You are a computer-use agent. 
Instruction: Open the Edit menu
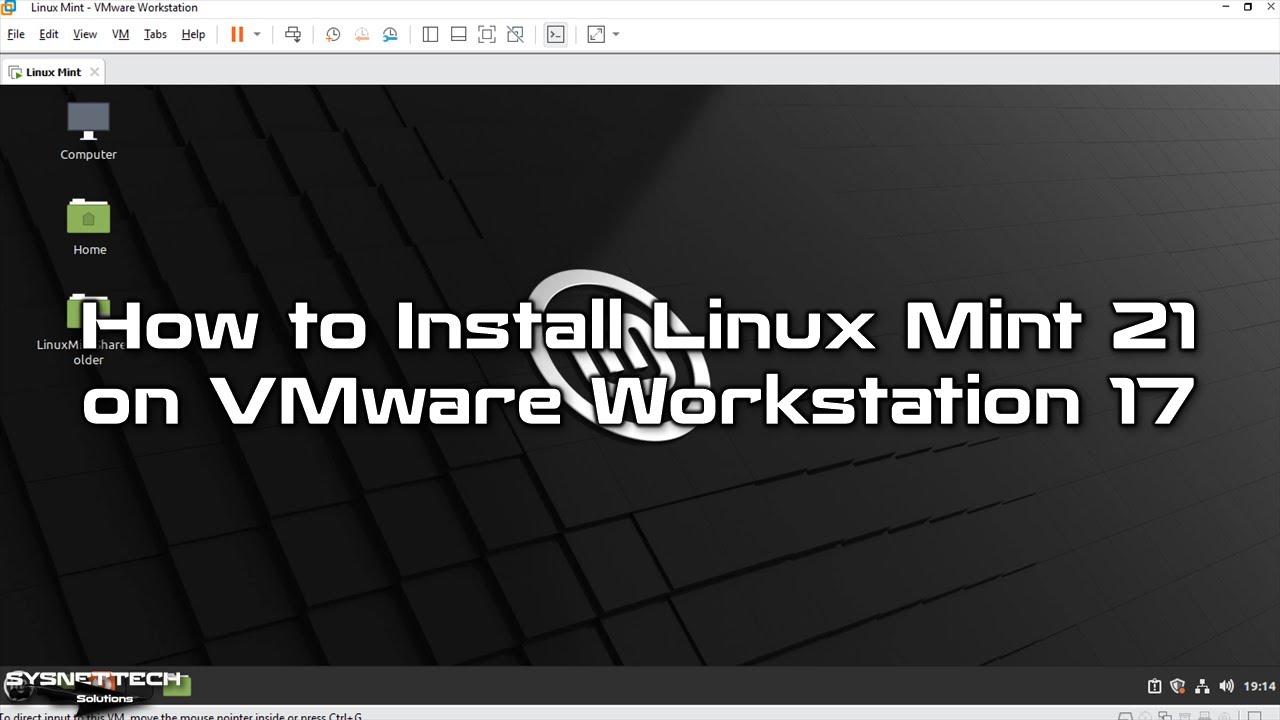pos(49,34)
